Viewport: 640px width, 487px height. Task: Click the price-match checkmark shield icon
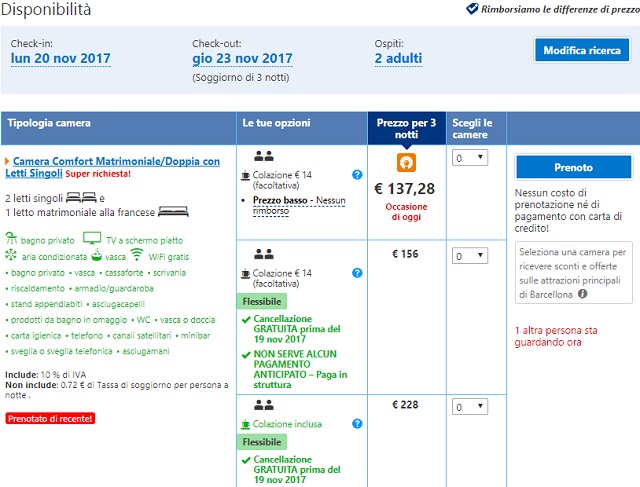tap(472, 8)
